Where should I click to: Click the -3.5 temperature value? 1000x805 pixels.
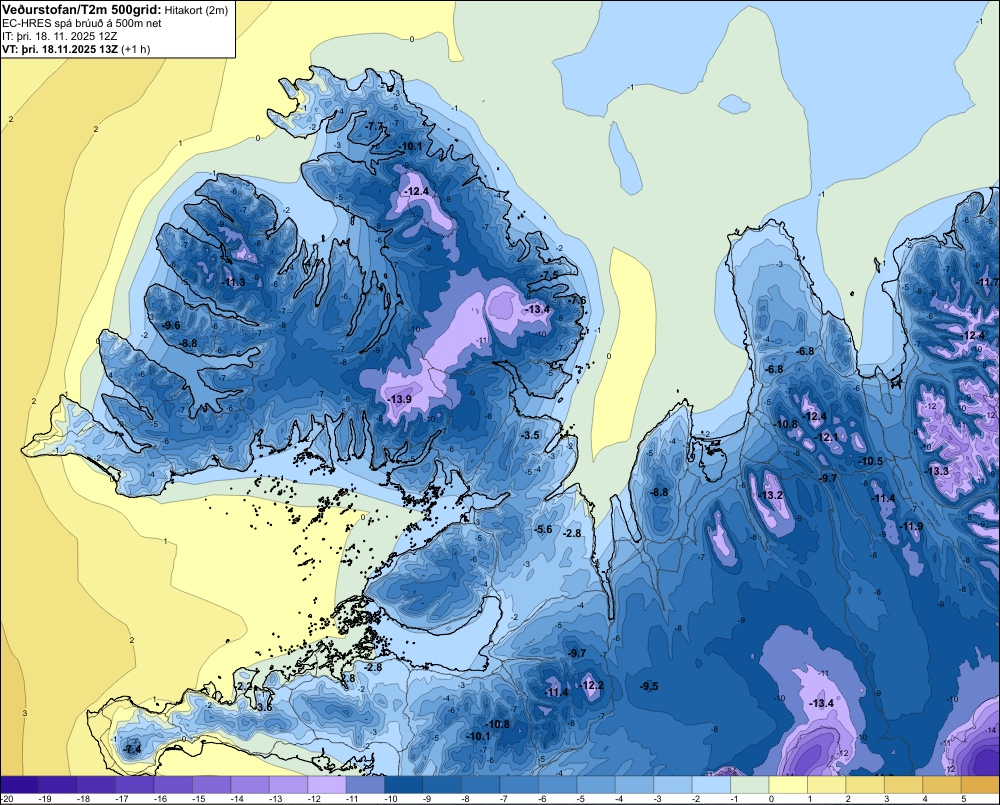tap(531, 435)
